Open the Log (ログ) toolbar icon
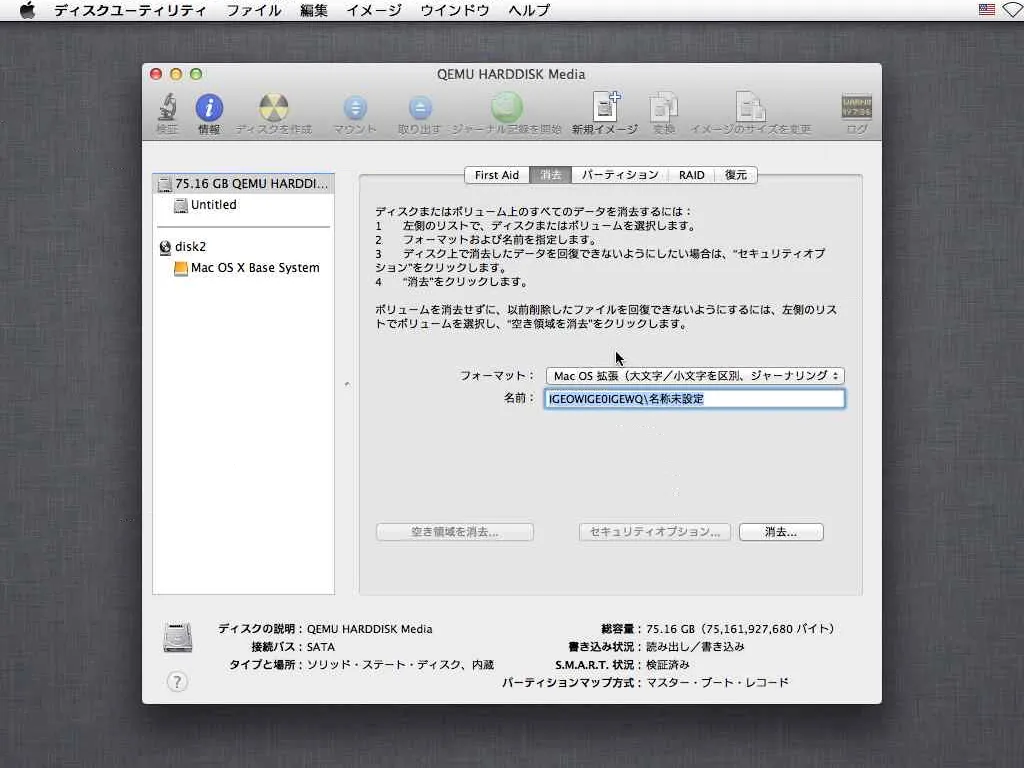This screenshot has width=1024, height=768. click(856, 107)
